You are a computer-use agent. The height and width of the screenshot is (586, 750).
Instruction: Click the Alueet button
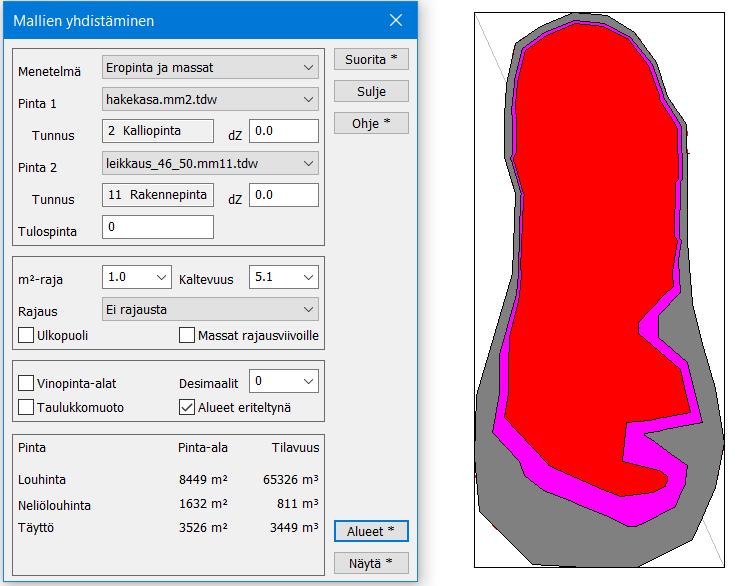click(371, 531)
